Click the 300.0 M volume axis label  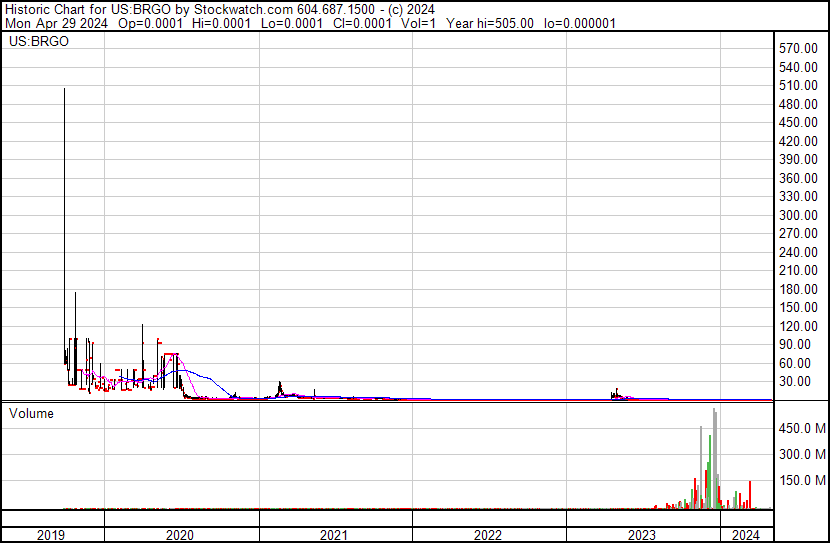[x=803, y=454]
